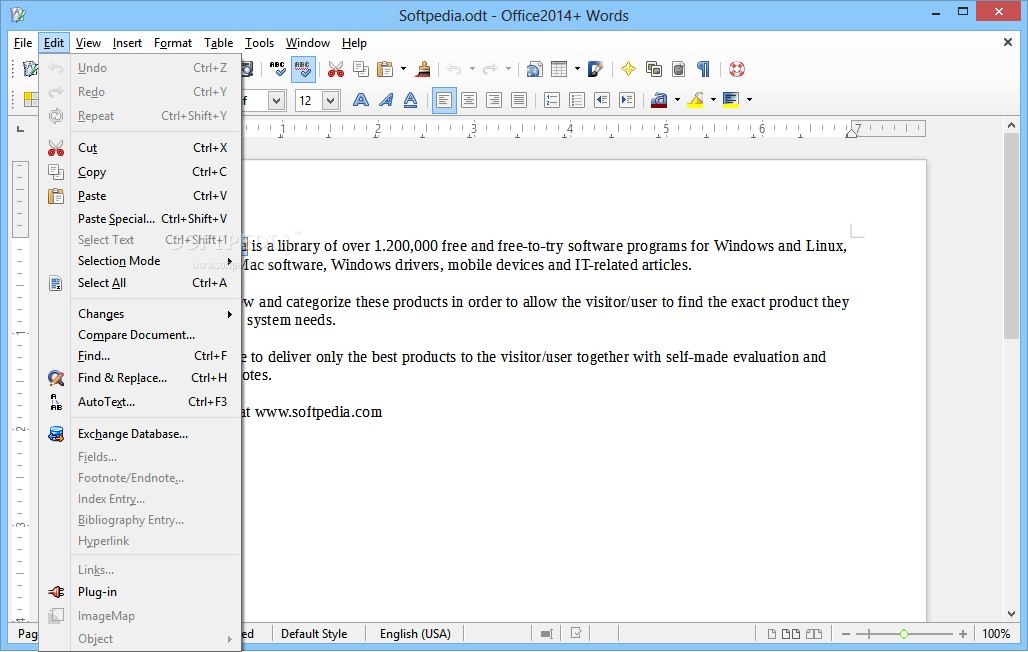Set paragraph alignment to Centered
Viewport: 1028px width, 652px height.
click(x=469, y=100)
